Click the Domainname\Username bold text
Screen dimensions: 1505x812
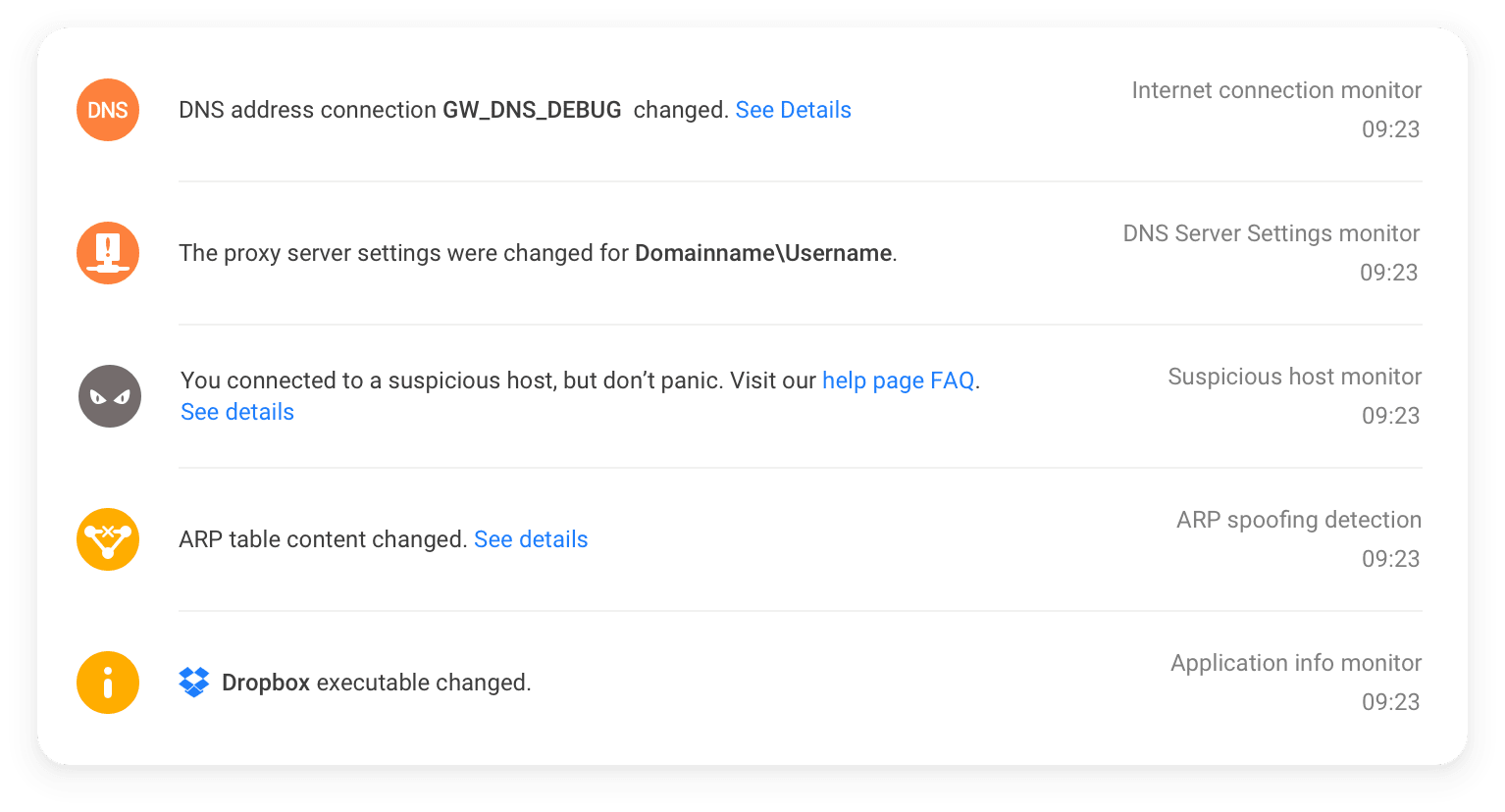(763, 253)
